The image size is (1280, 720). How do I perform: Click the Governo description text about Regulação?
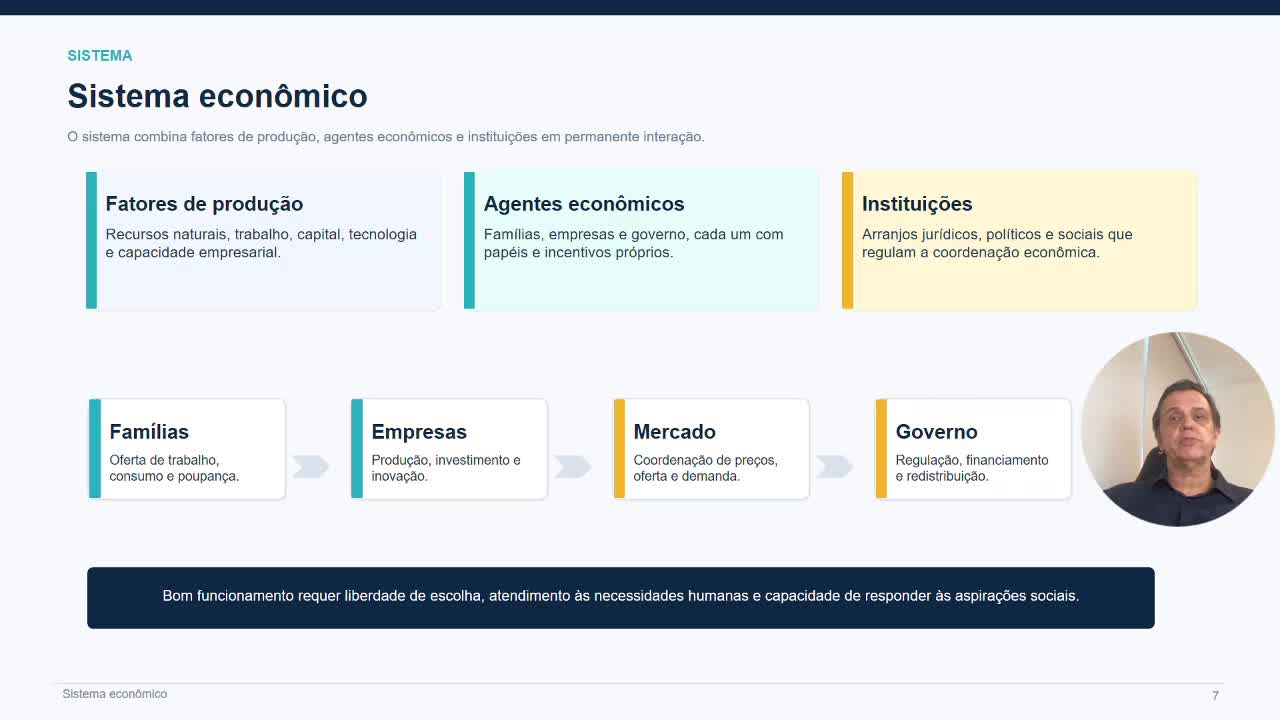[971, 468]
